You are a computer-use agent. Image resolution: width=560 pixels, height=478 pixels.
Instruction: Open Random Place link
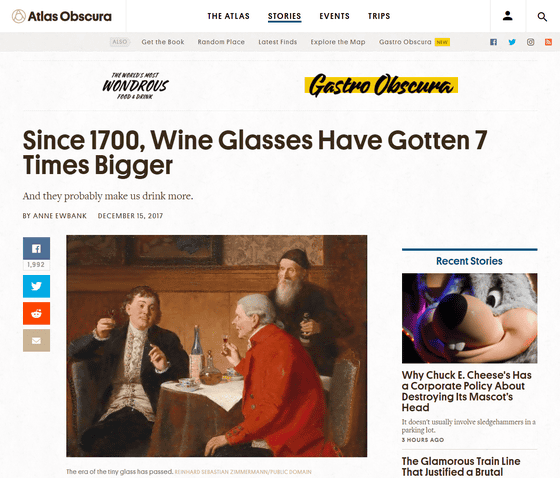[x=221, y=42]
